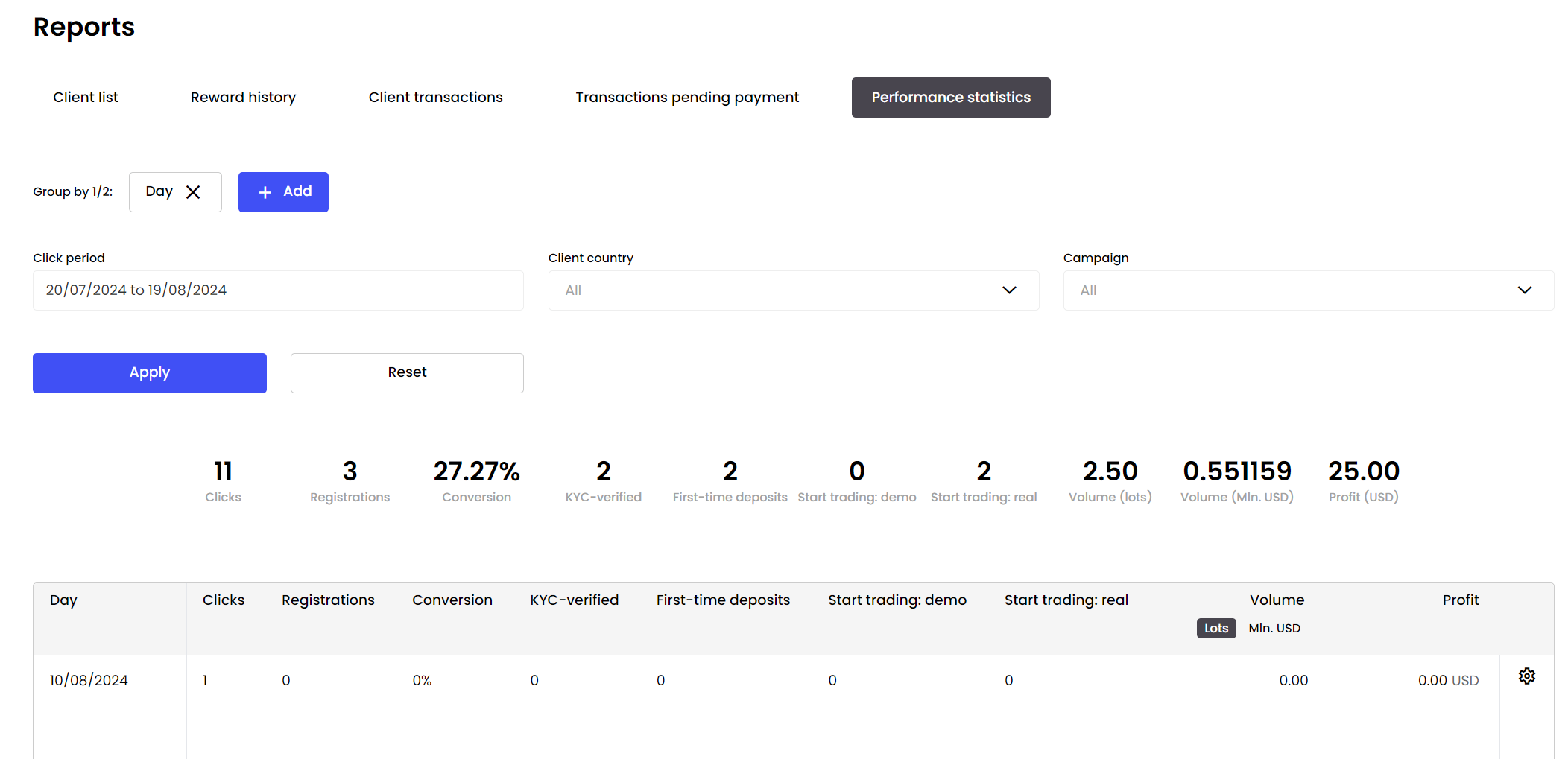Expand the Campaign dropdown

point(1309,290)
